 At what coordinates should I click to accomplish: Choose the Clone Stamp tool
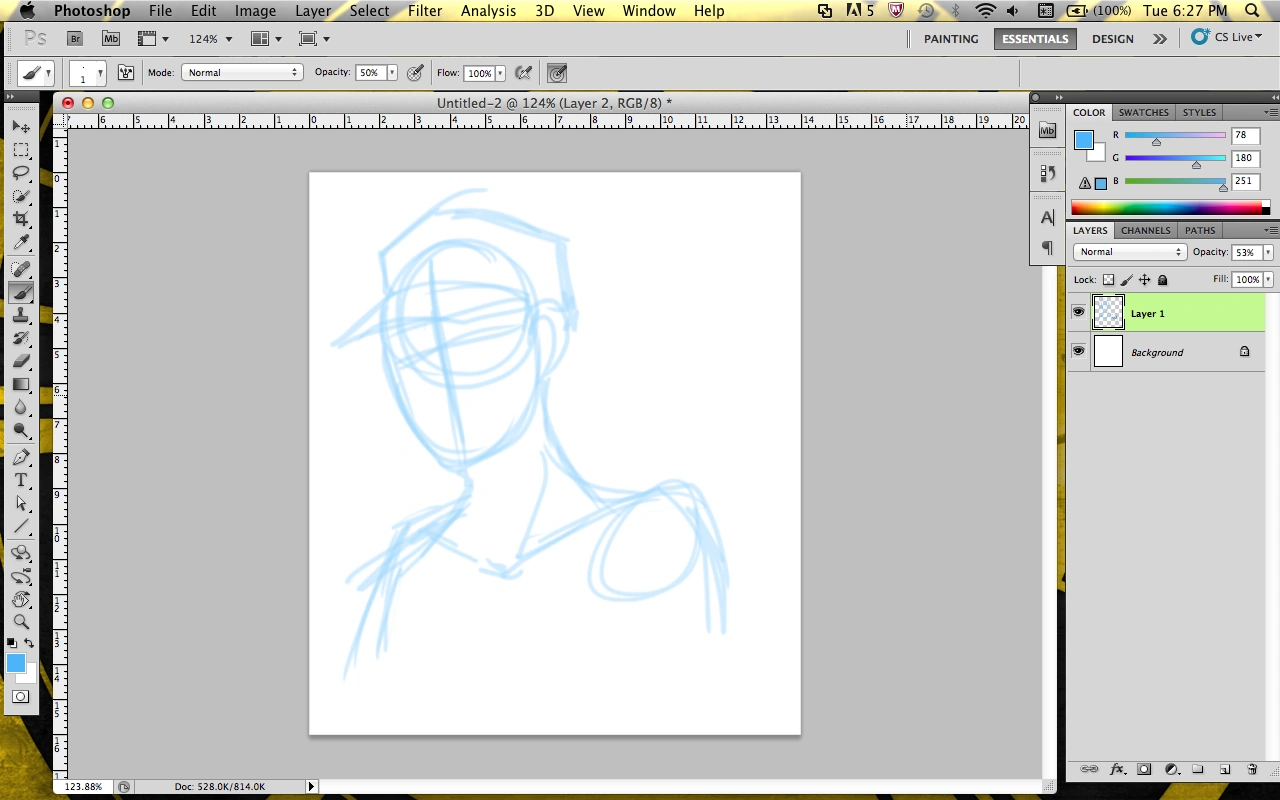[21, 315]
